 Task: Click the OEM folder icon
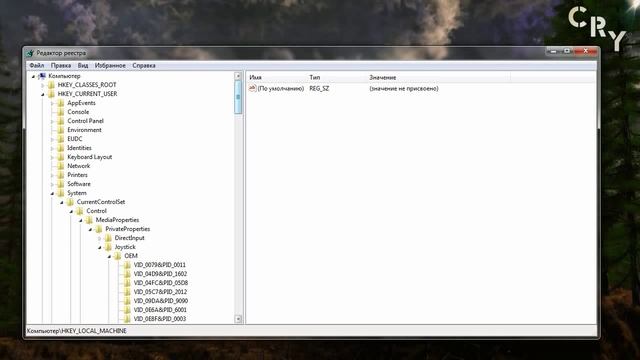click(118, 256)
